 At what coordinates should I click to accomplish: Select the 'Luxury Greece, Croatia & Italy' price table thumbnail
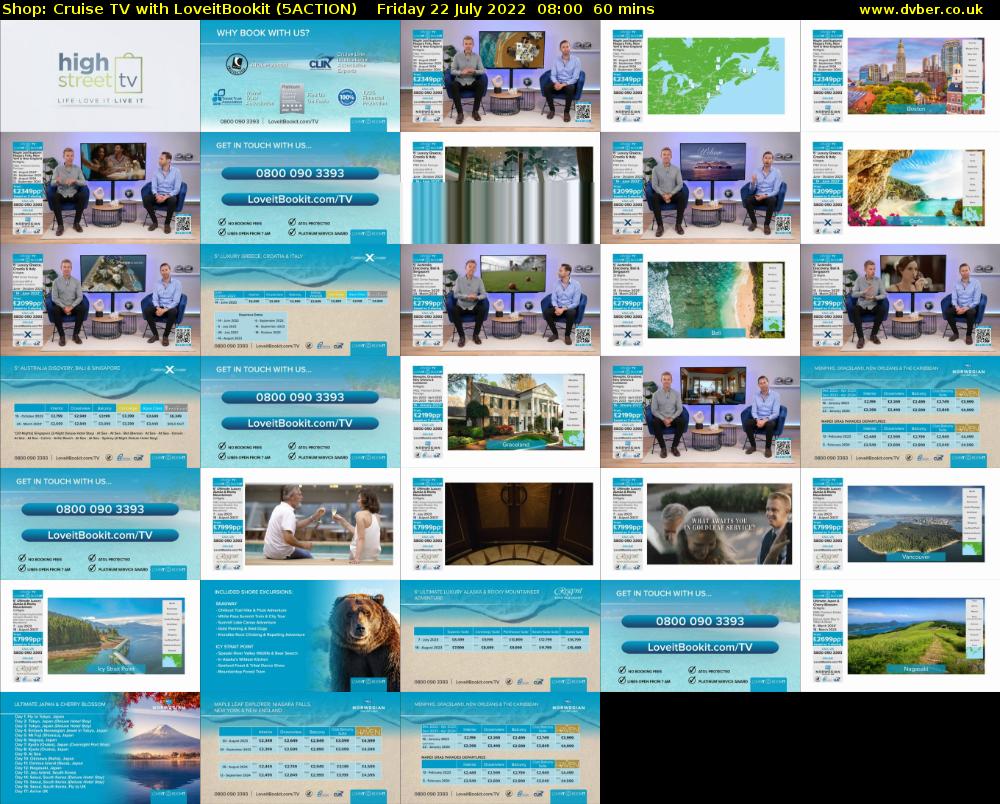pyautogui.click(x=300, y=300)
